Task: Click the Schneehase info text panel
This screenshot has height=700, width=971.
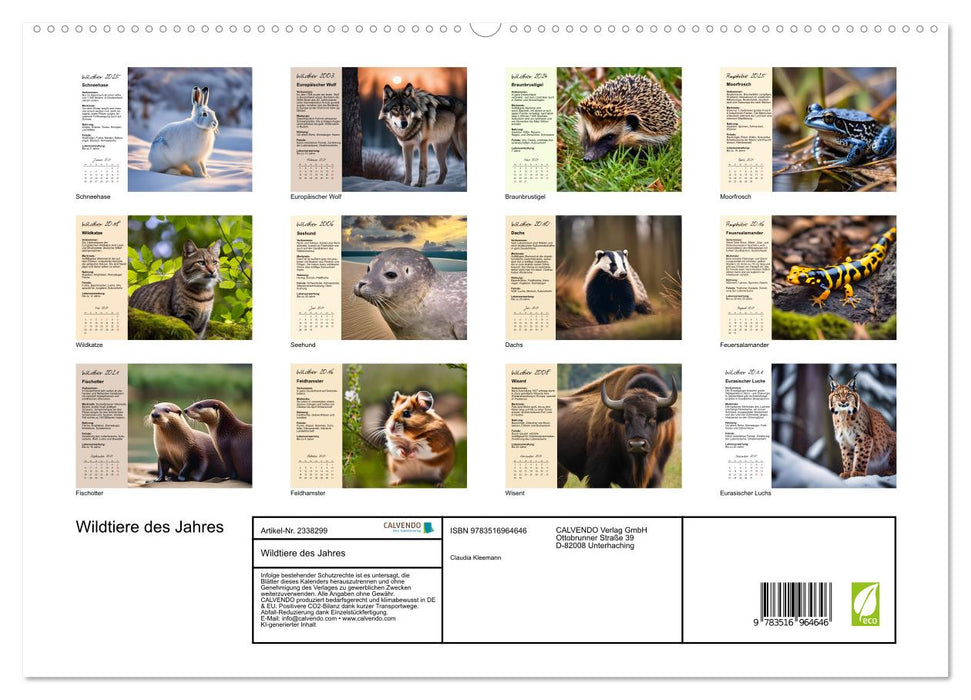Action: [x=102, y=129]
